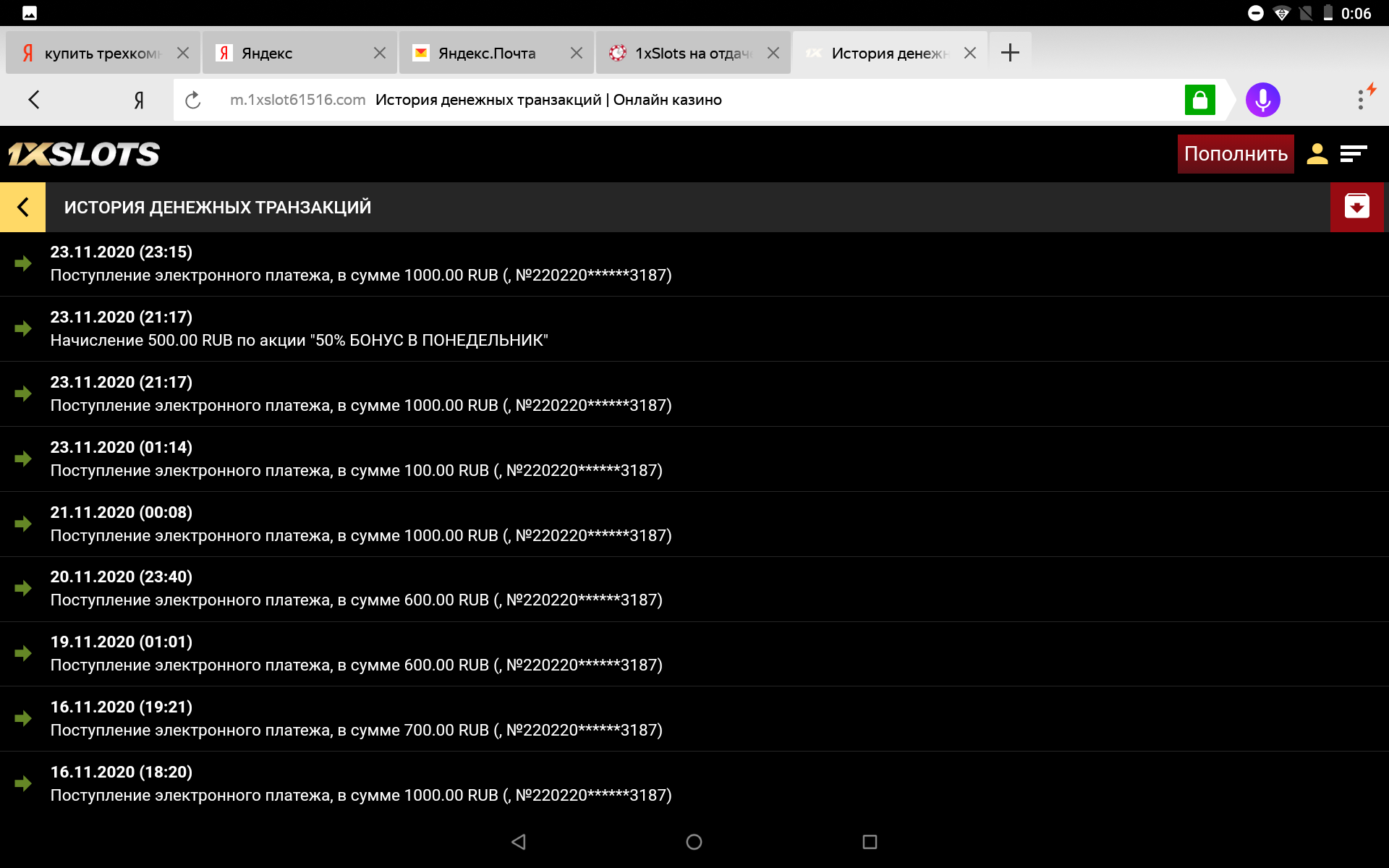This screenshot has width=1389, height=868.
Task: Click the Yandex home Я button
Action: point(139,100)
